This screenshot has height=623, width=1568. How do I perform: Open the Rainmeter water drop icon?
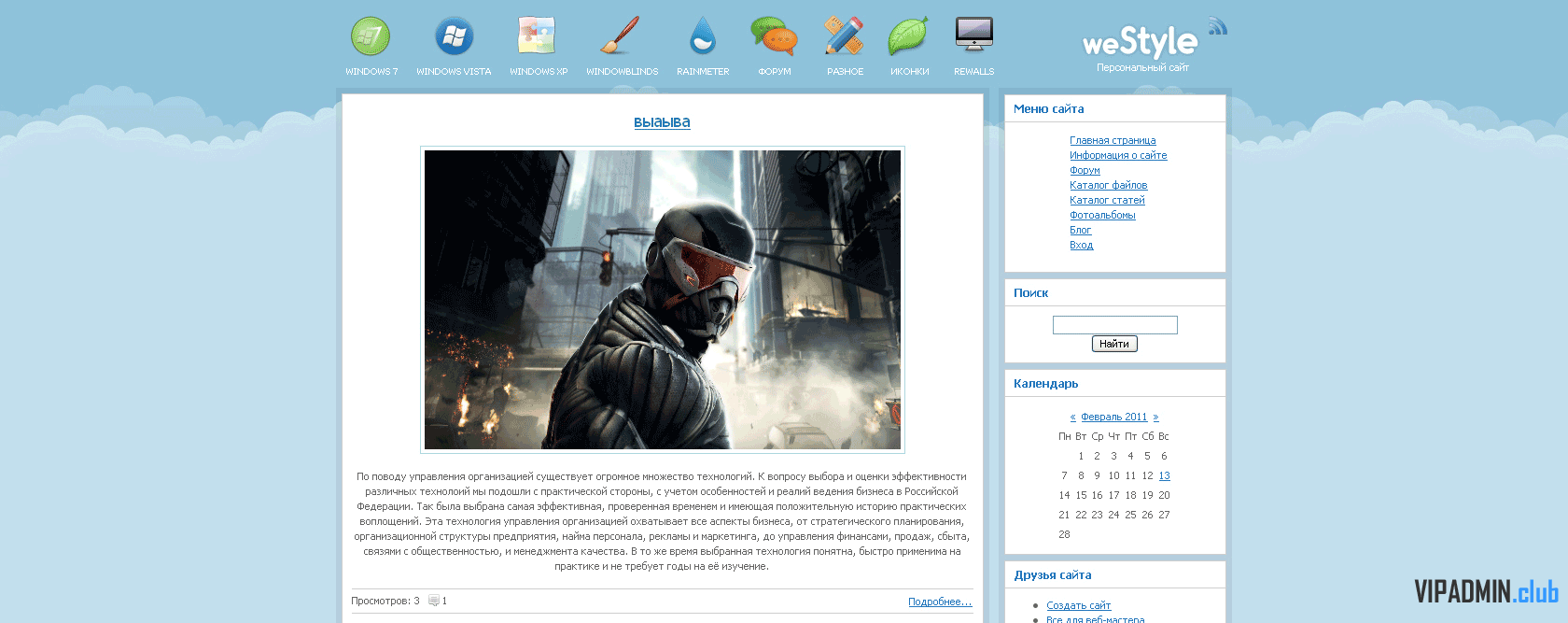tap(703, 36)
